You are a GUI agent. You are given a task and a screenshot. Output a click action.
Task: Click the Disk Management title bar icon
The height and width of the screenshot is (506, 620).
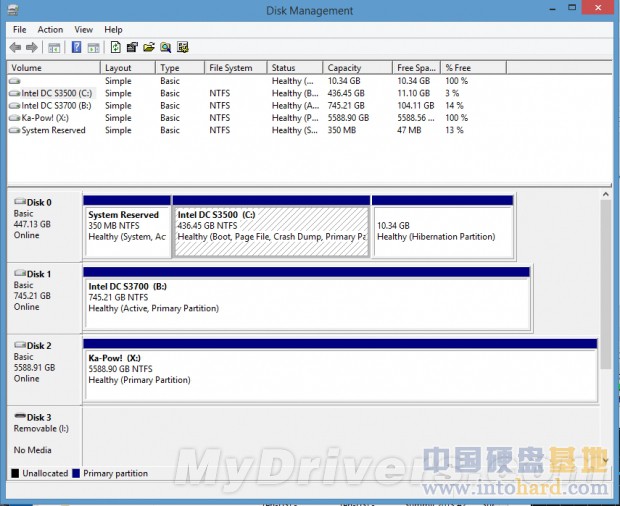coord(13,10)
